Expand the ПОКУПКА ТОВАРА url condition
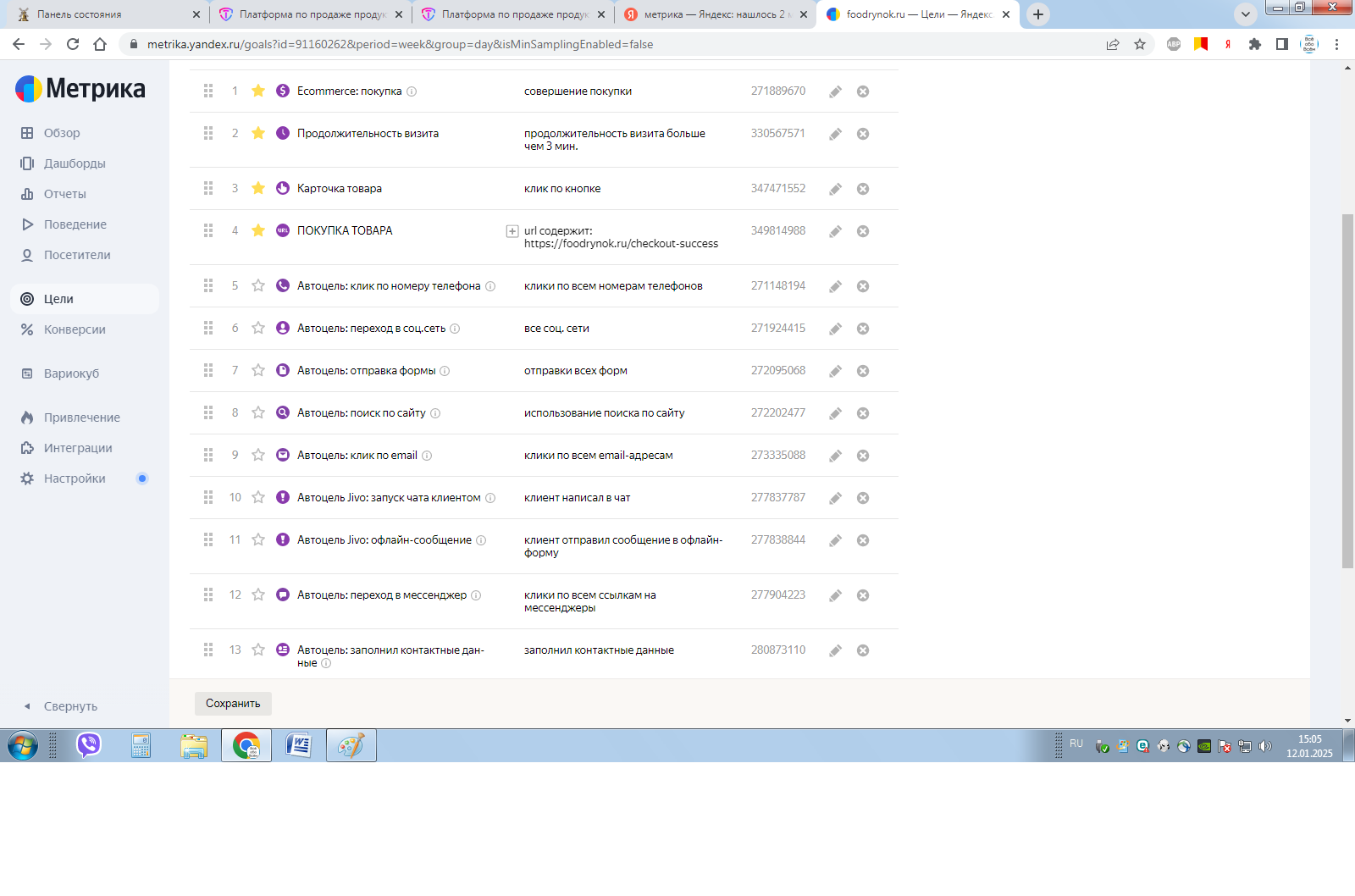This screenshot has height=896, width=1355. click(512, 231)
